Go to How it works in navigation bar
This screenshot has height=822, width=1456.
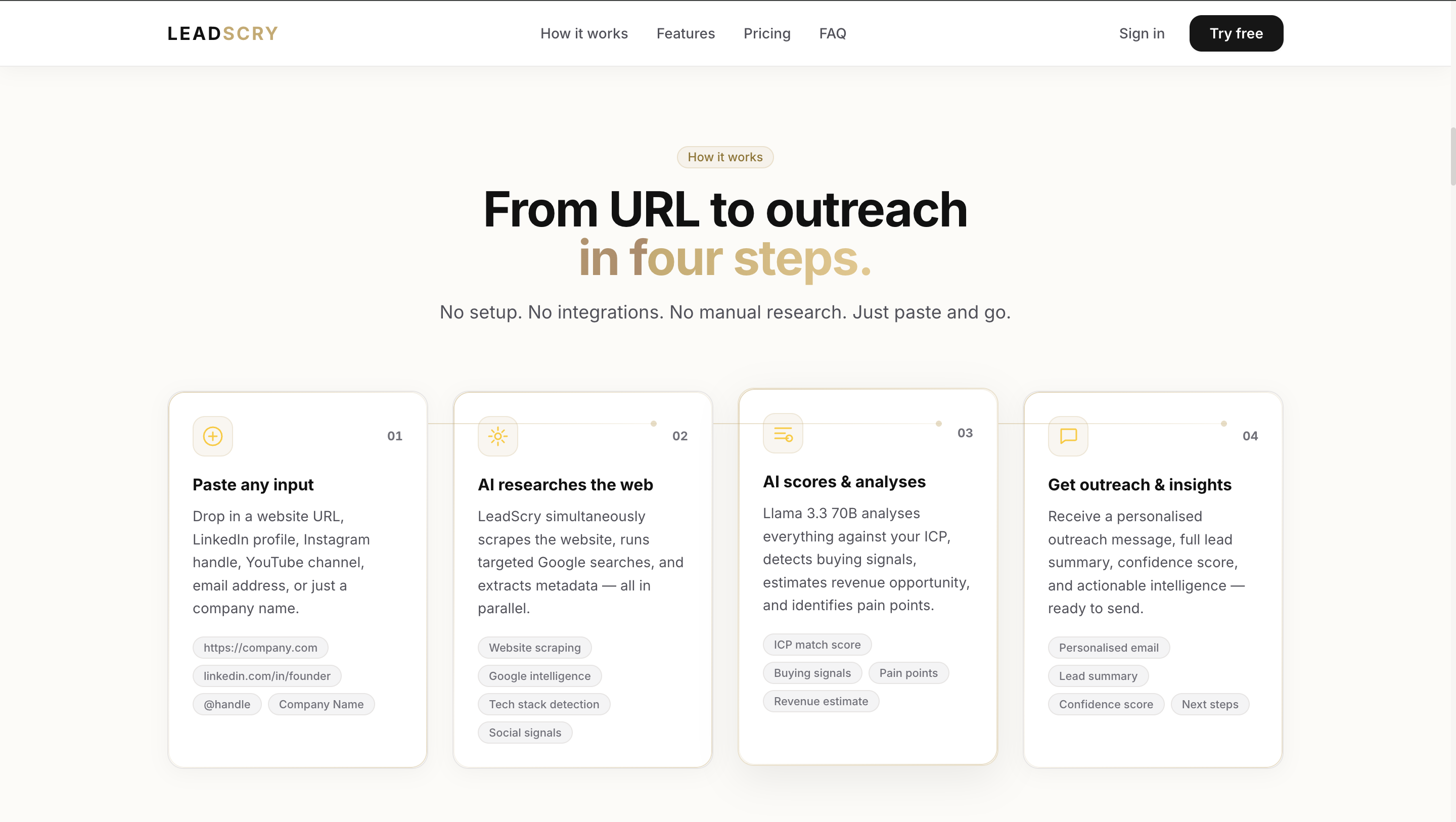point(584,33)
